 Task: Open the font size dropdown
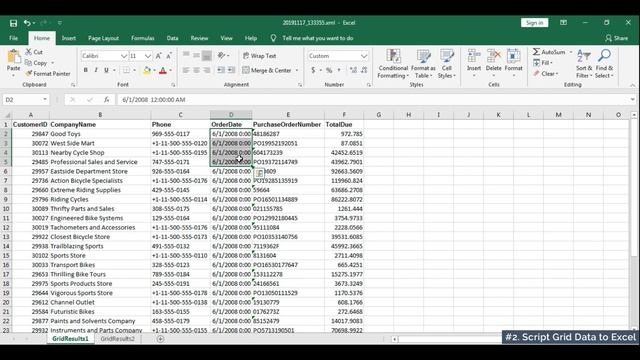pyautogui.click(x=148, y=56)
